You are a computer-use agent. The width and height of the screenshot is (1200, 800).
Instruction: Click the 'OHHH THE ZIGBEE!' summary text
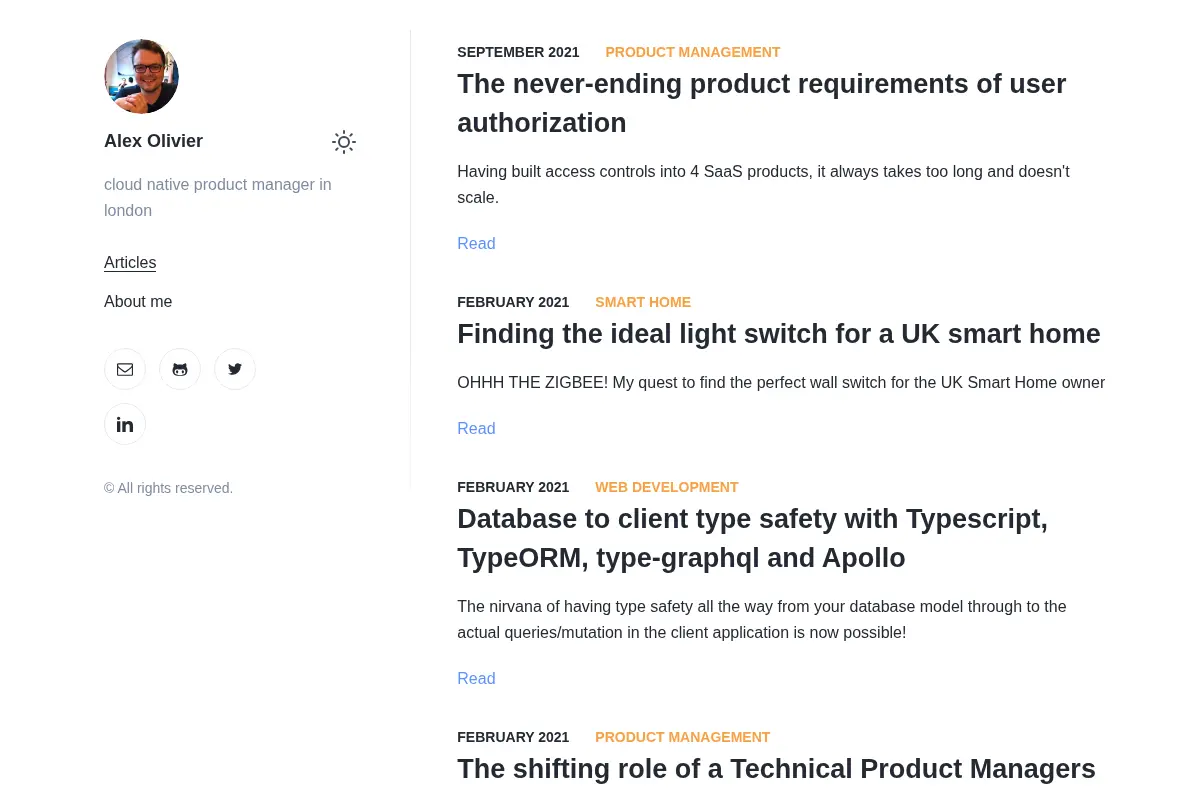coord(781,383)
